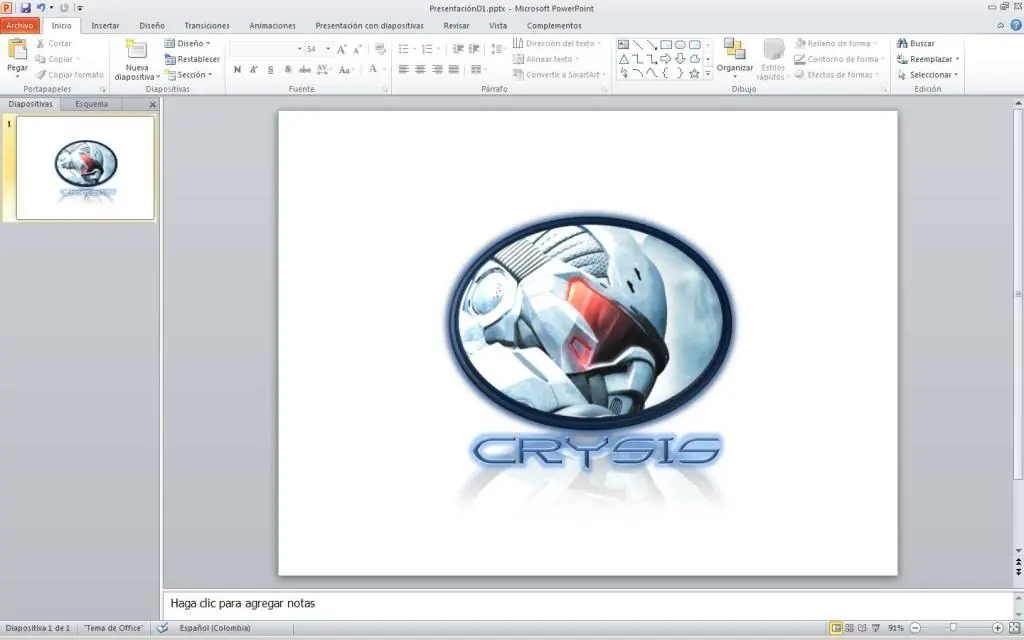This screenshot has width=1024, height=640.
Task: Open the Fuente dialog launcher
Action: [385, 89]
